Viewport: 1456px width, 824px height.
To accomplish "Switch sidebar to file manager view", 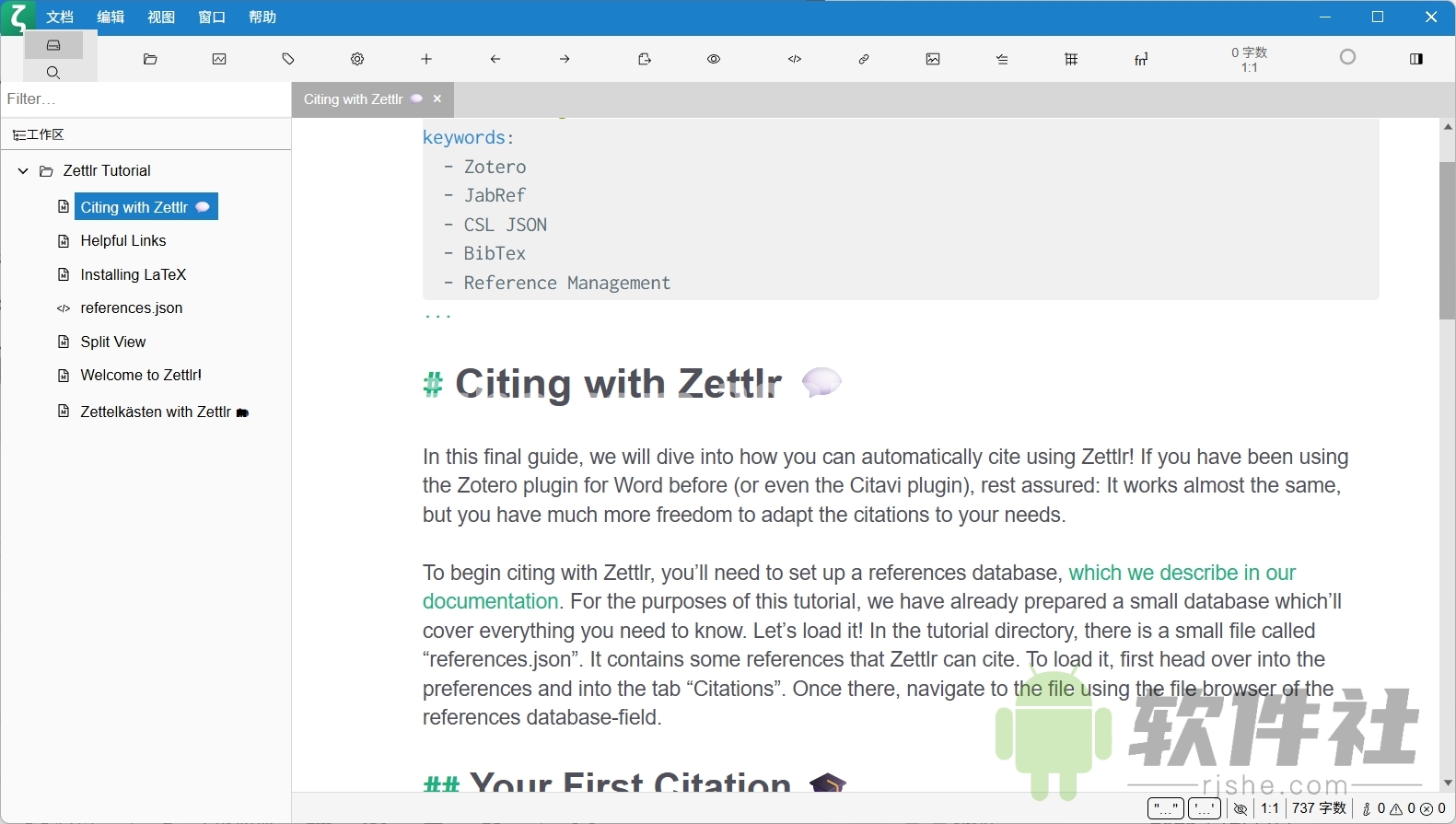I will (53, 45).
